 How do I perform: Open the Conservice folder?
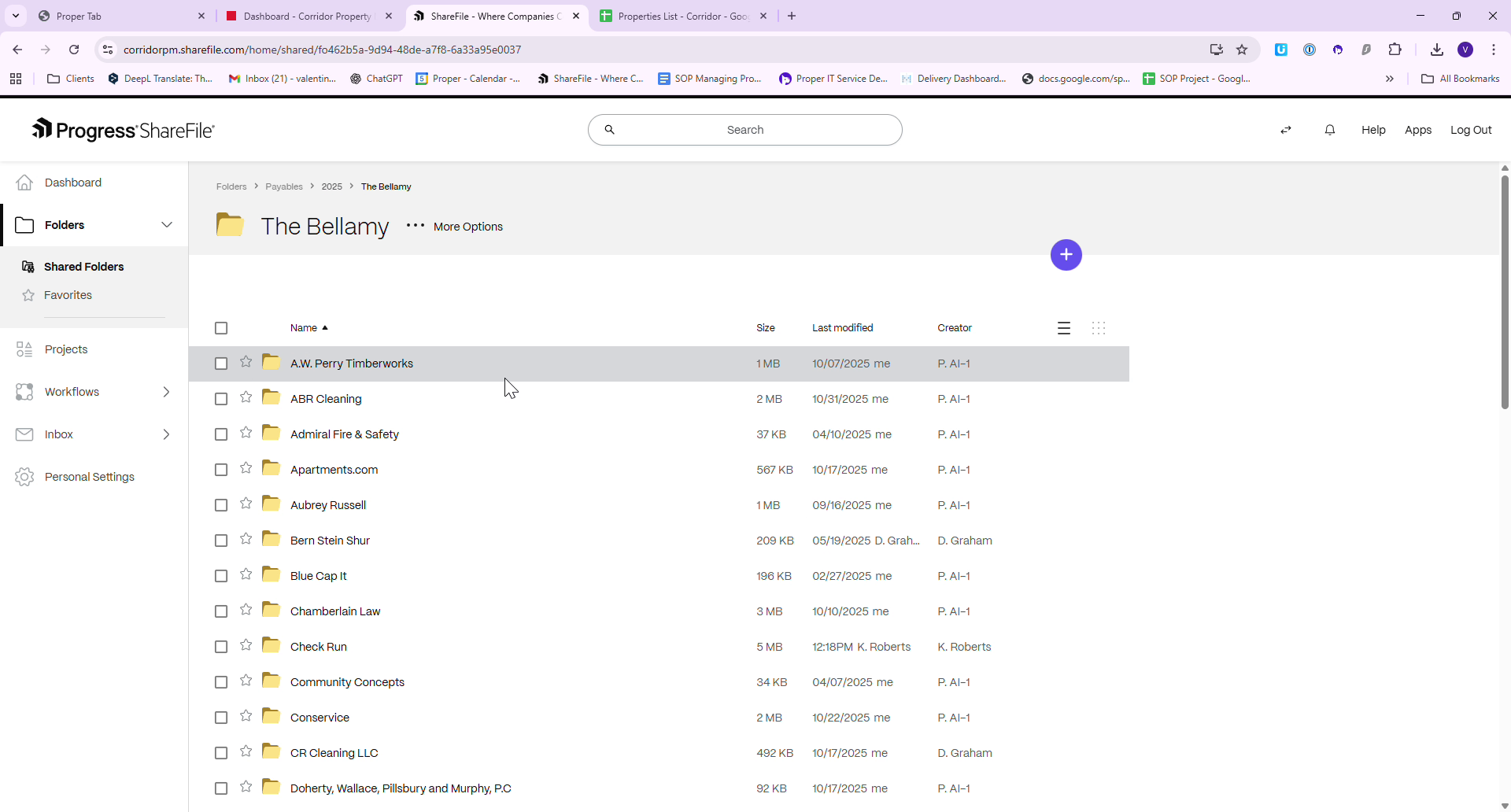320,718
